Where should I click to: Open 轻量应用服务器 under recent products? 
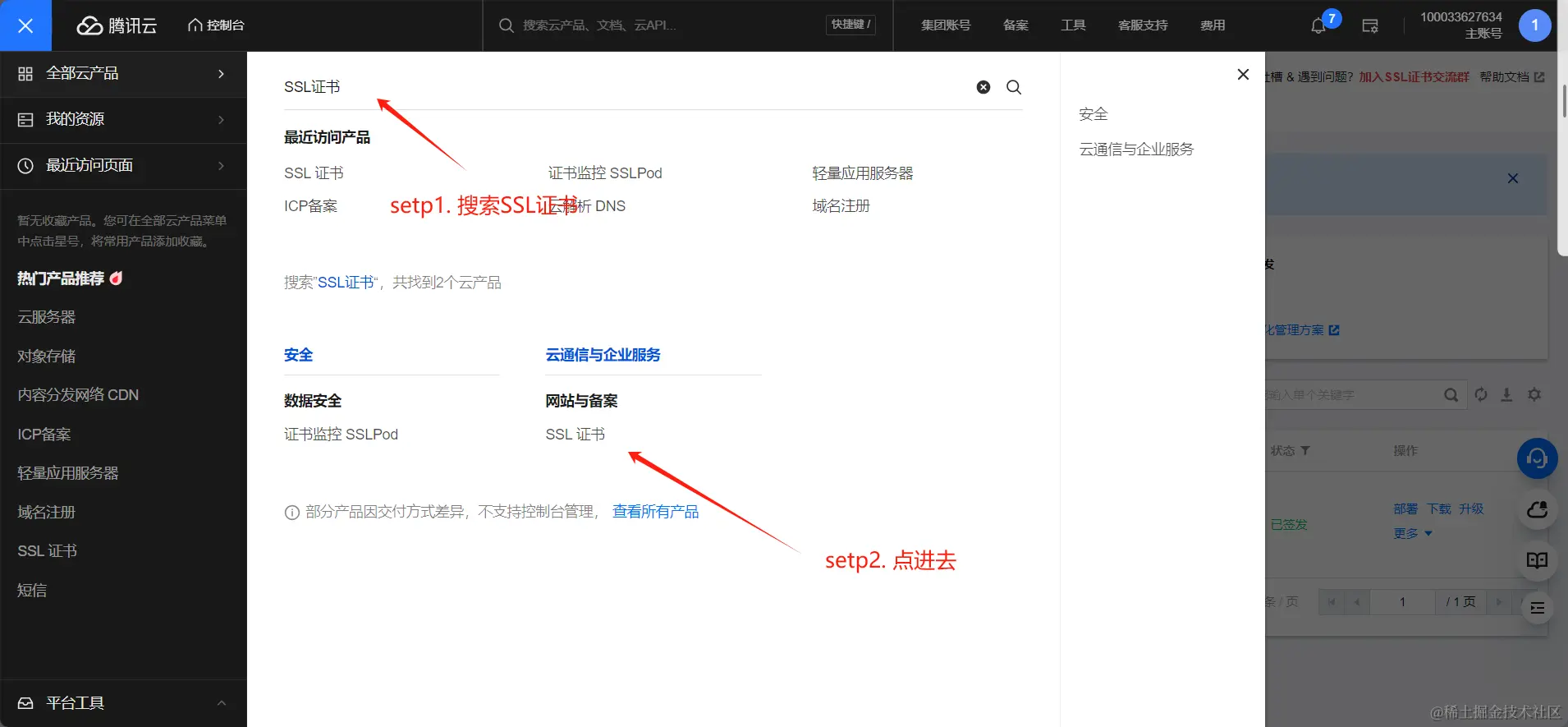click(x=863, y=173)
